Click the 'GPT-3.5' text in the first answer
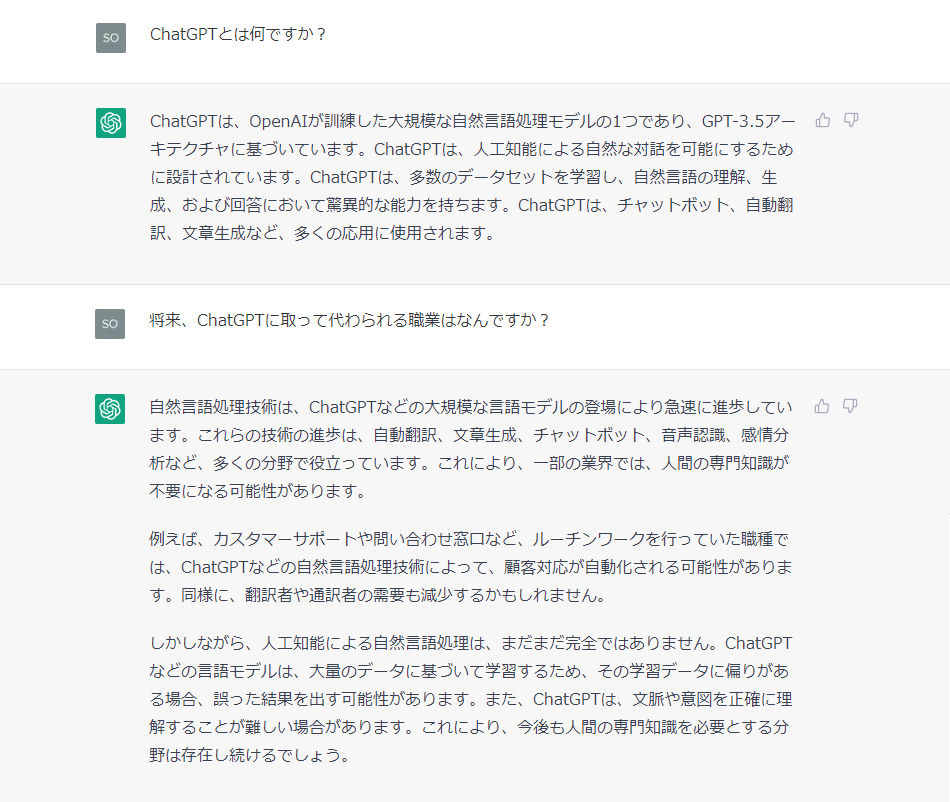Screen dimensions: 950x802 [x=732, y=121]
